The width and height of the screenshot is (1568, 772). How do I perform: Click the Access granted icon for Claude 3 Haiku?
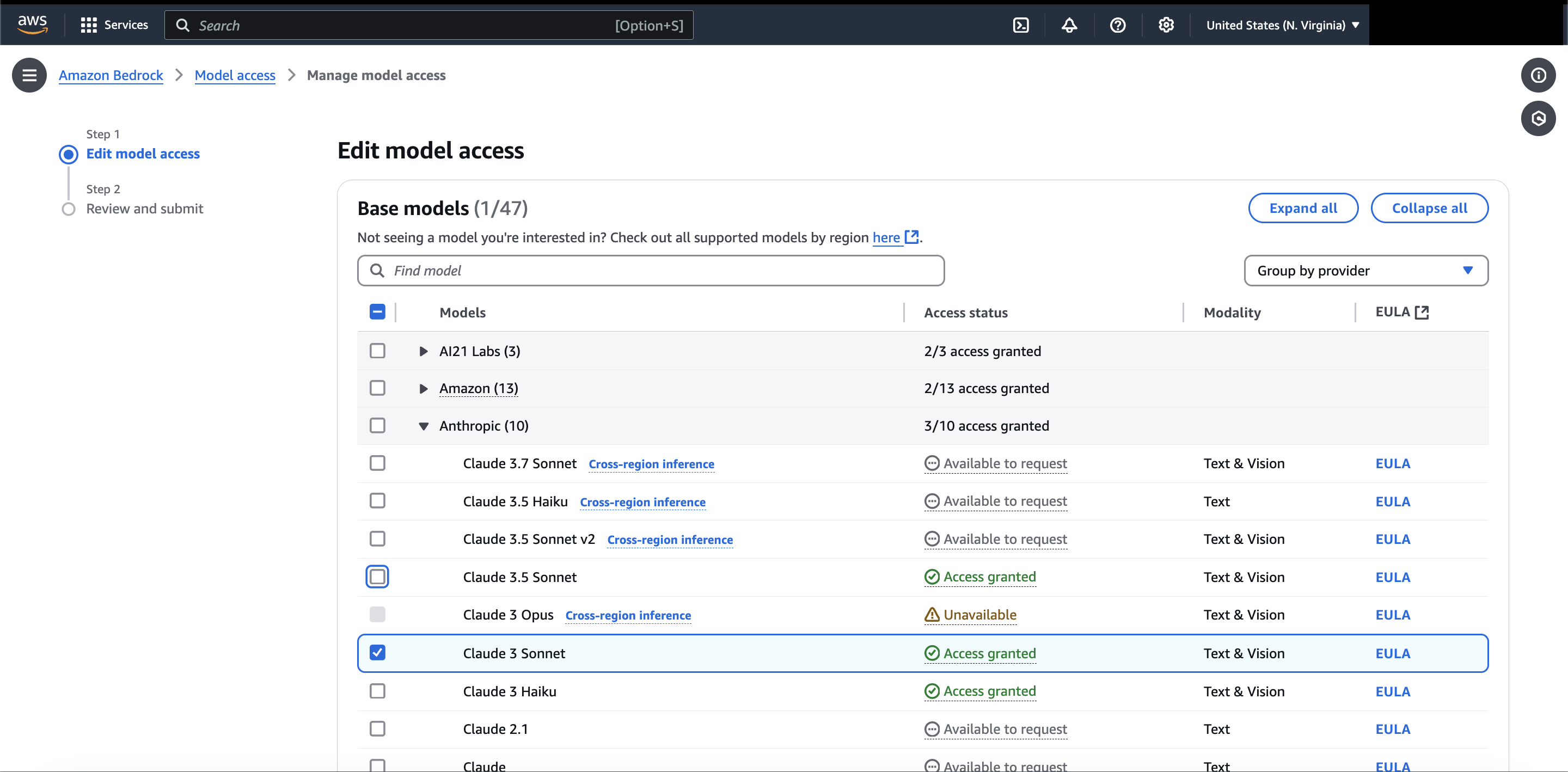click(x=932, y=691)
